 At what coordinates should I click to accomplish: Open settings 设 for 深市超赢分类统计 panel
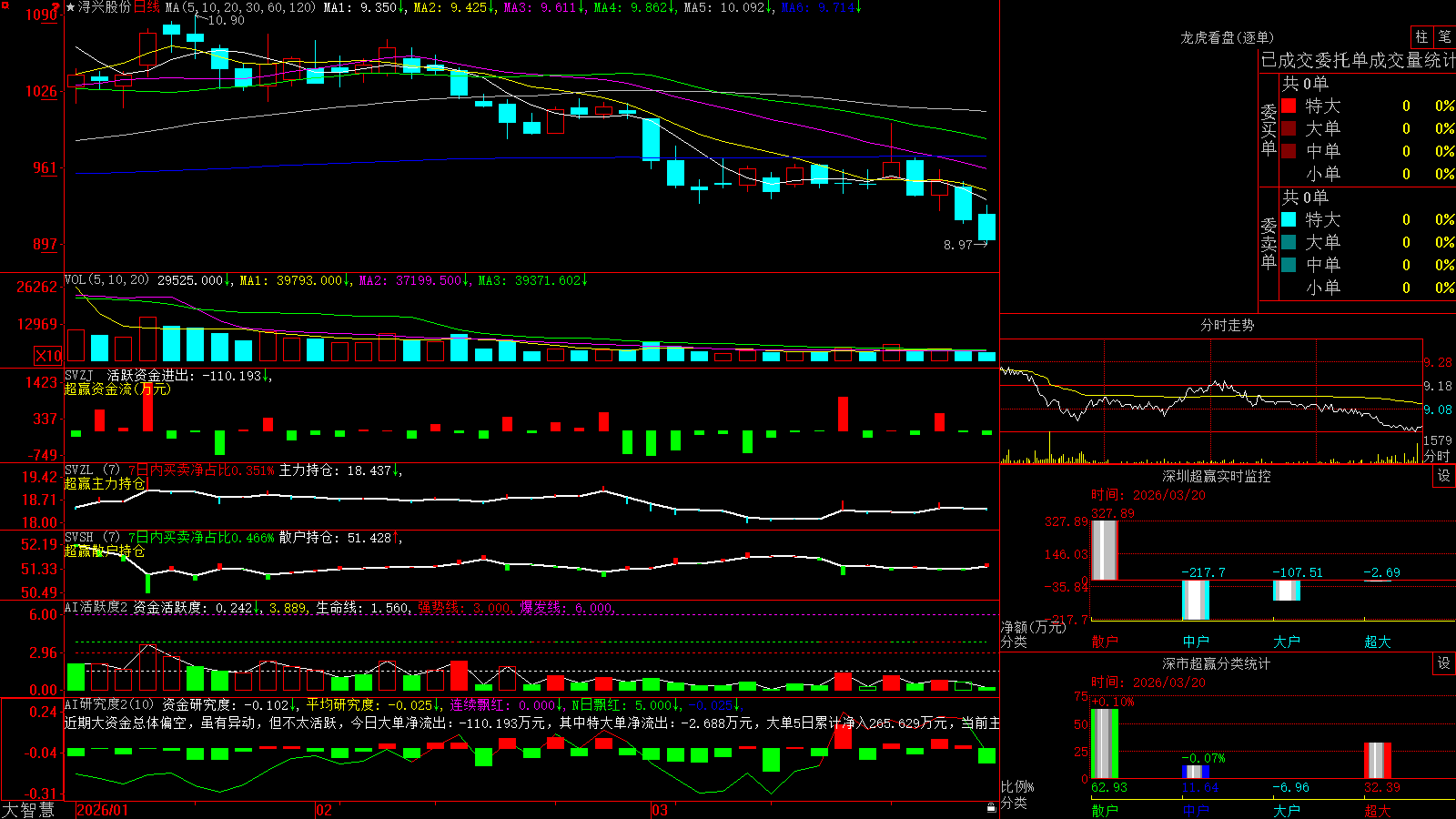pyautogui.click(x=1444, y=663)
